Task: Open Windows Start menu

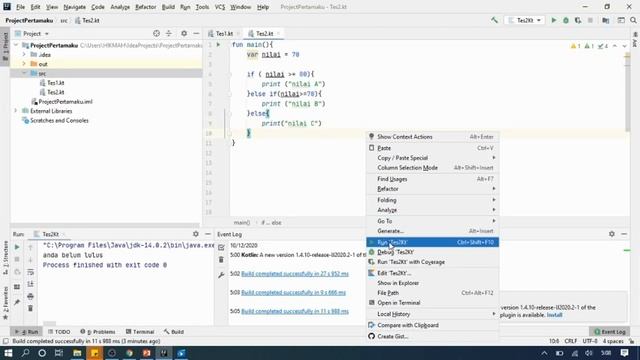Action: tap(8, 353)
